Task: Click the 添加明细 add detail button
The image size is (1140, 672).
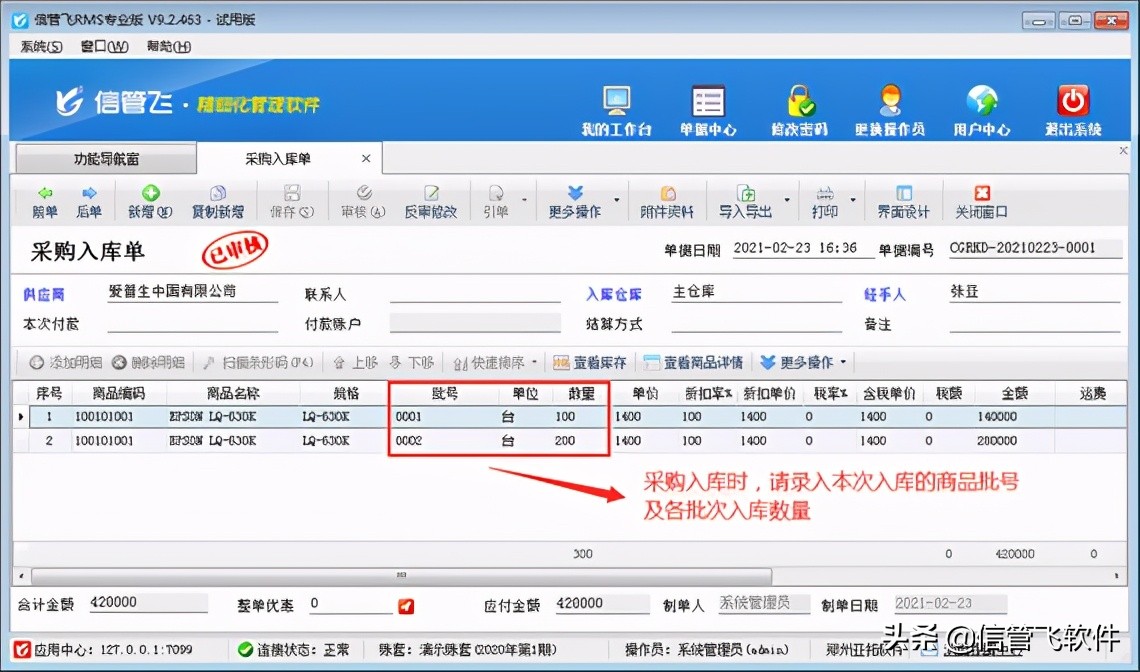Action: tap(65, 362)
